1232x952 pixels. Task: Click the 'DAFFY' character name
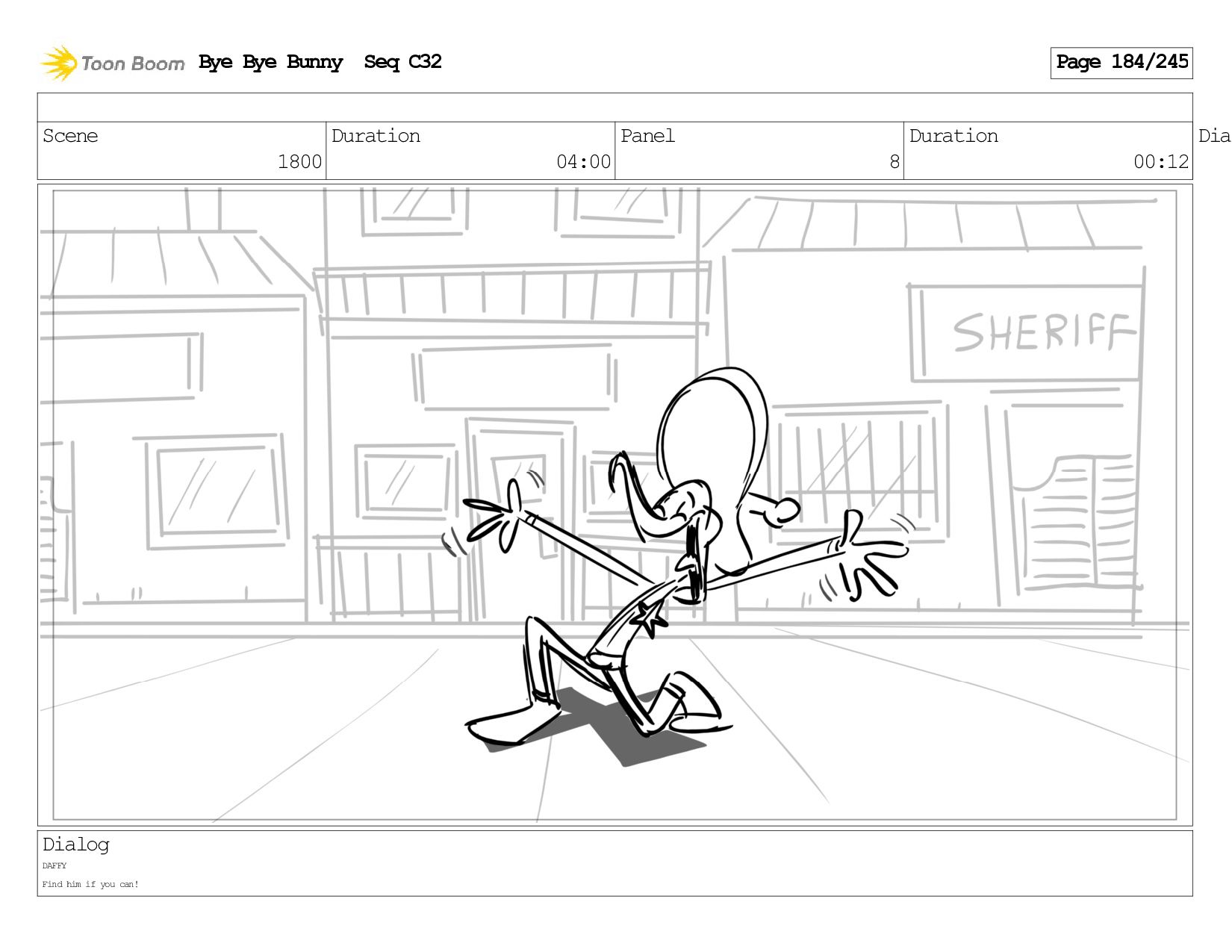(55, 866)
